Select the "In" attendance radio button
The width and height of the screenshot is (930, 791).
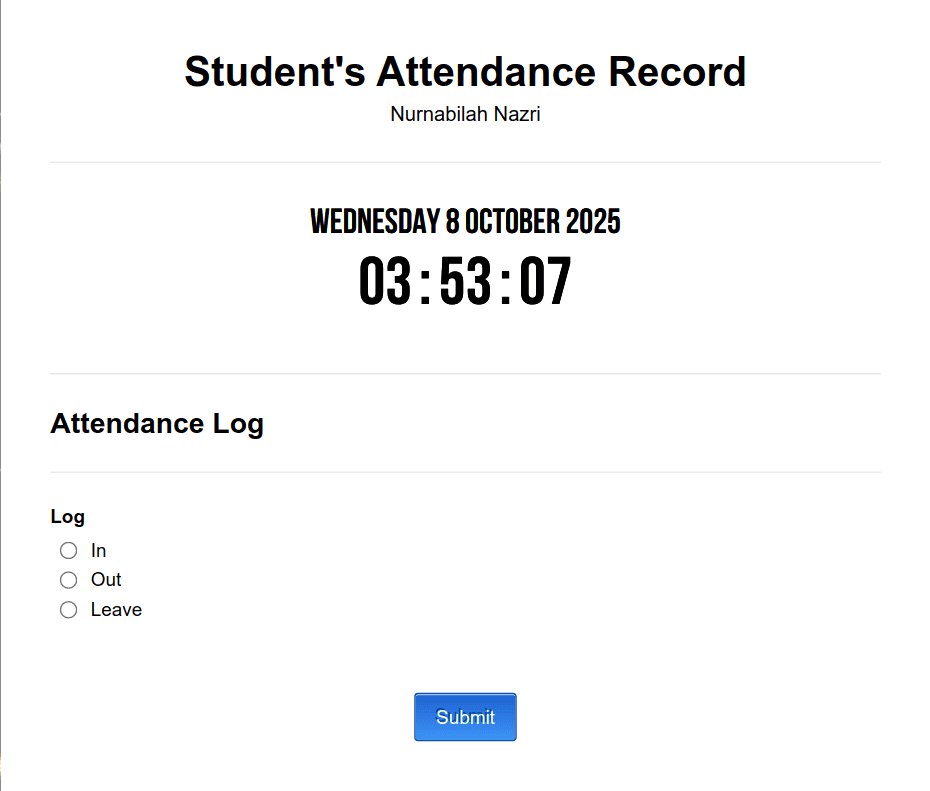coord(68,550)
